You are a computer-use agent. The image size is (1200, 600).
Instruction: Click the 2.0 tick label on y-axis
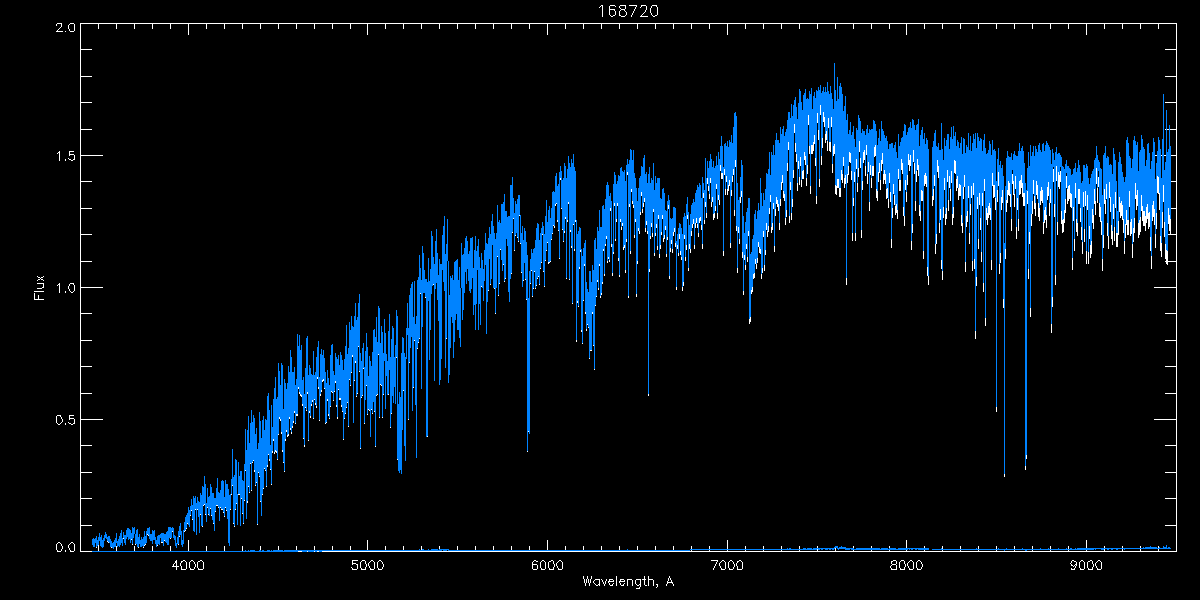point(63,28)
